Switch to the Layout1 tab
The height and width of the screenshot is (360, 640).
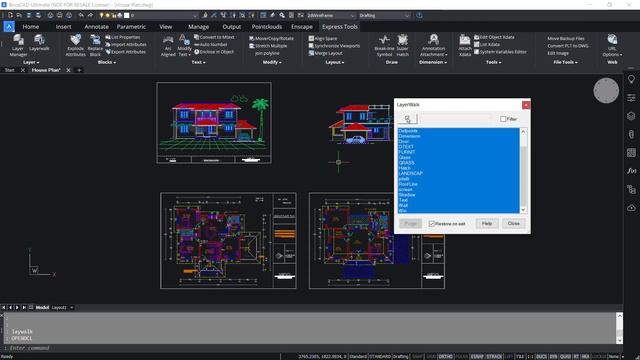(x=59, y=308)
